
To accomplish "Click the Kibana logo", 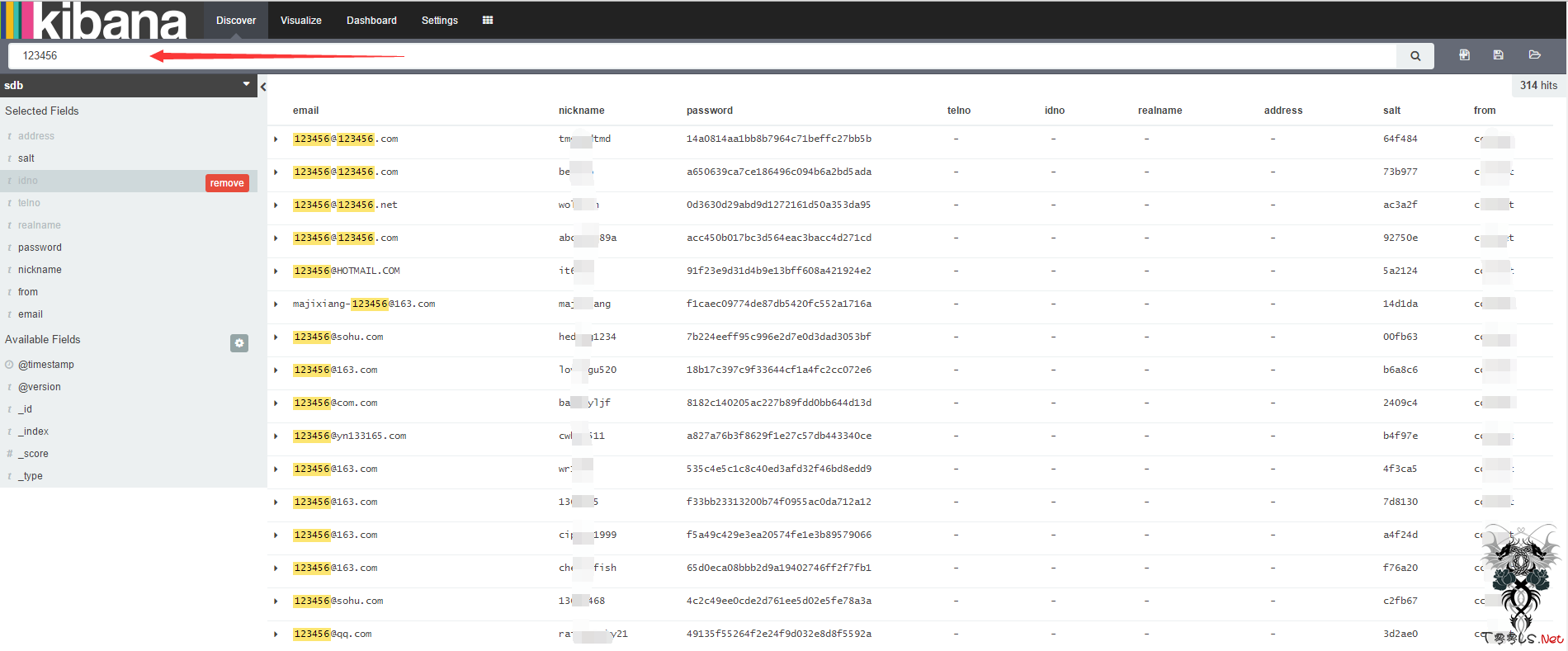I will tap(94, 20).
